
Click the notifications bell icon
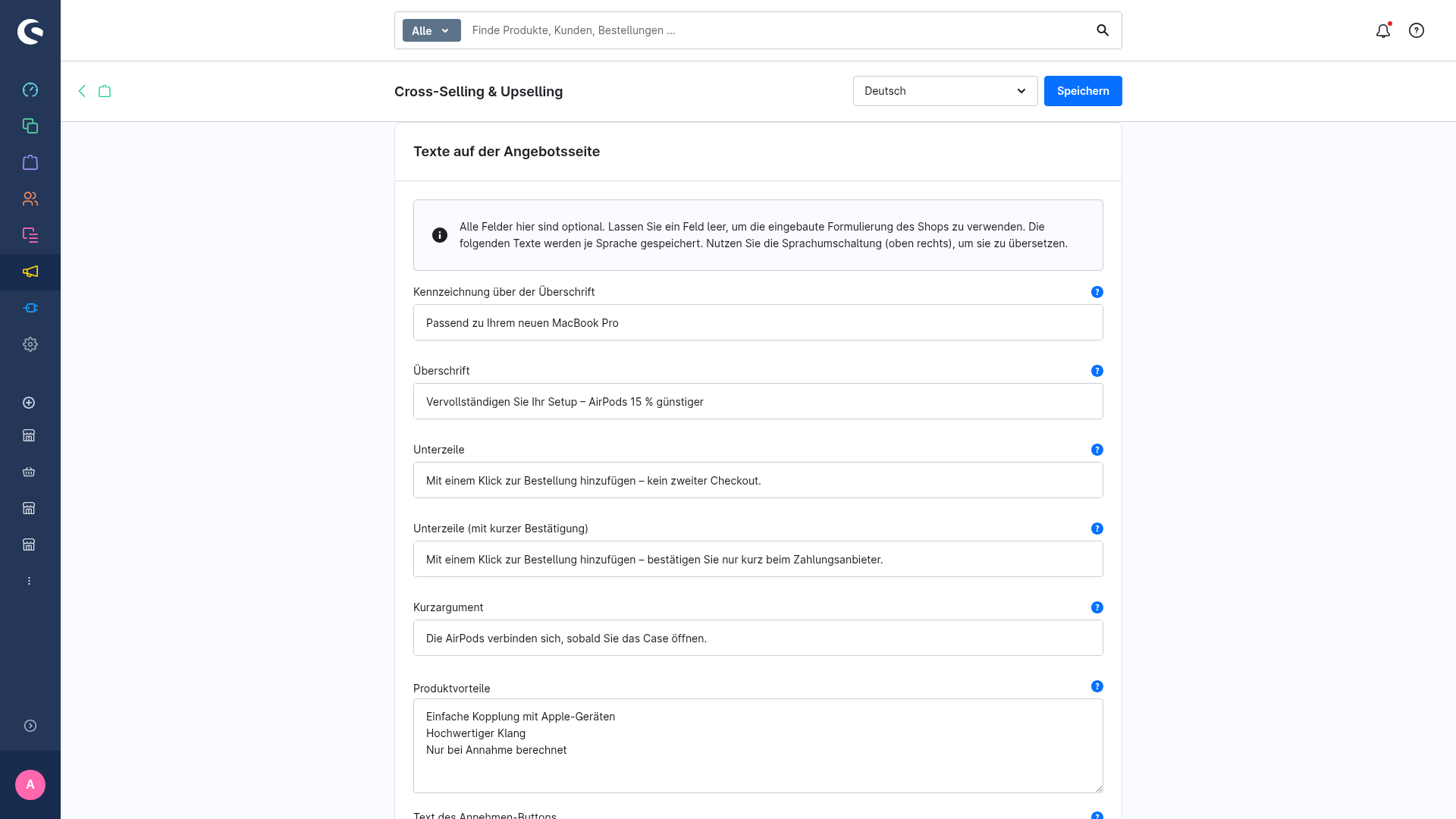click(x=1383, y=30)
